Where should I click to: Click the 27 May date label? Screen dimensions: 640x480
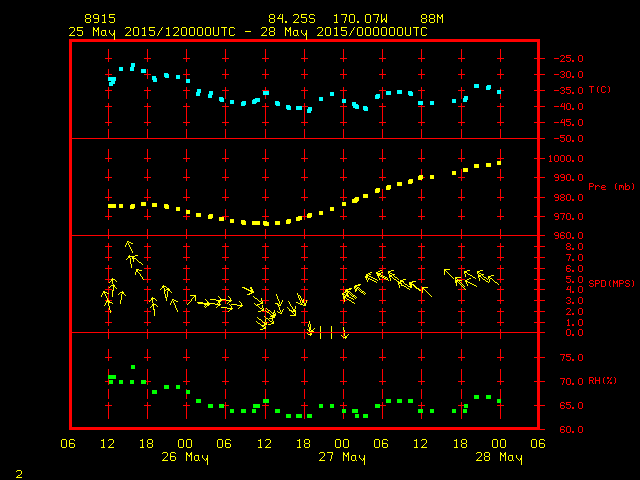[342, 457]
